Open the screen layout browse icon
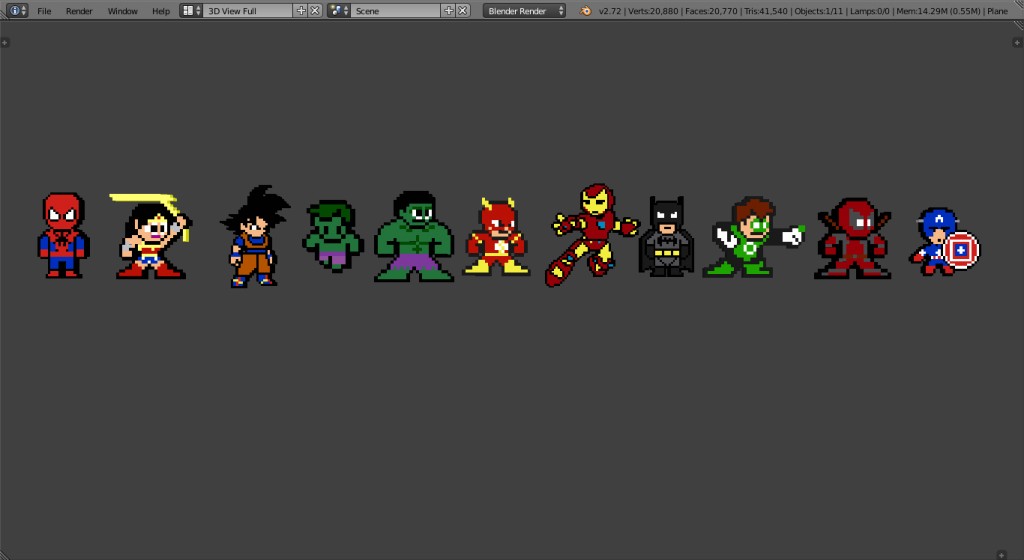 tap(191, 10)
